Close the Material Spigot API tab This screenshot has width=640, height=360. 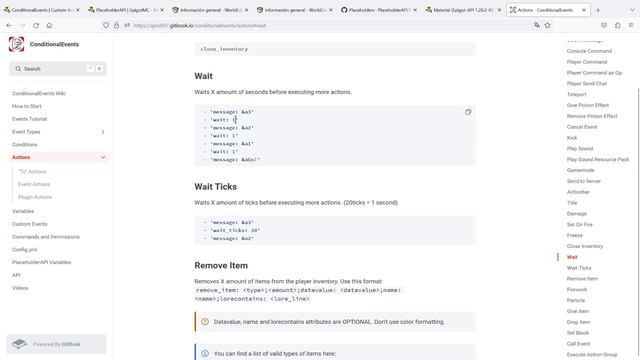pyautogui.click(x=499, y=10)
